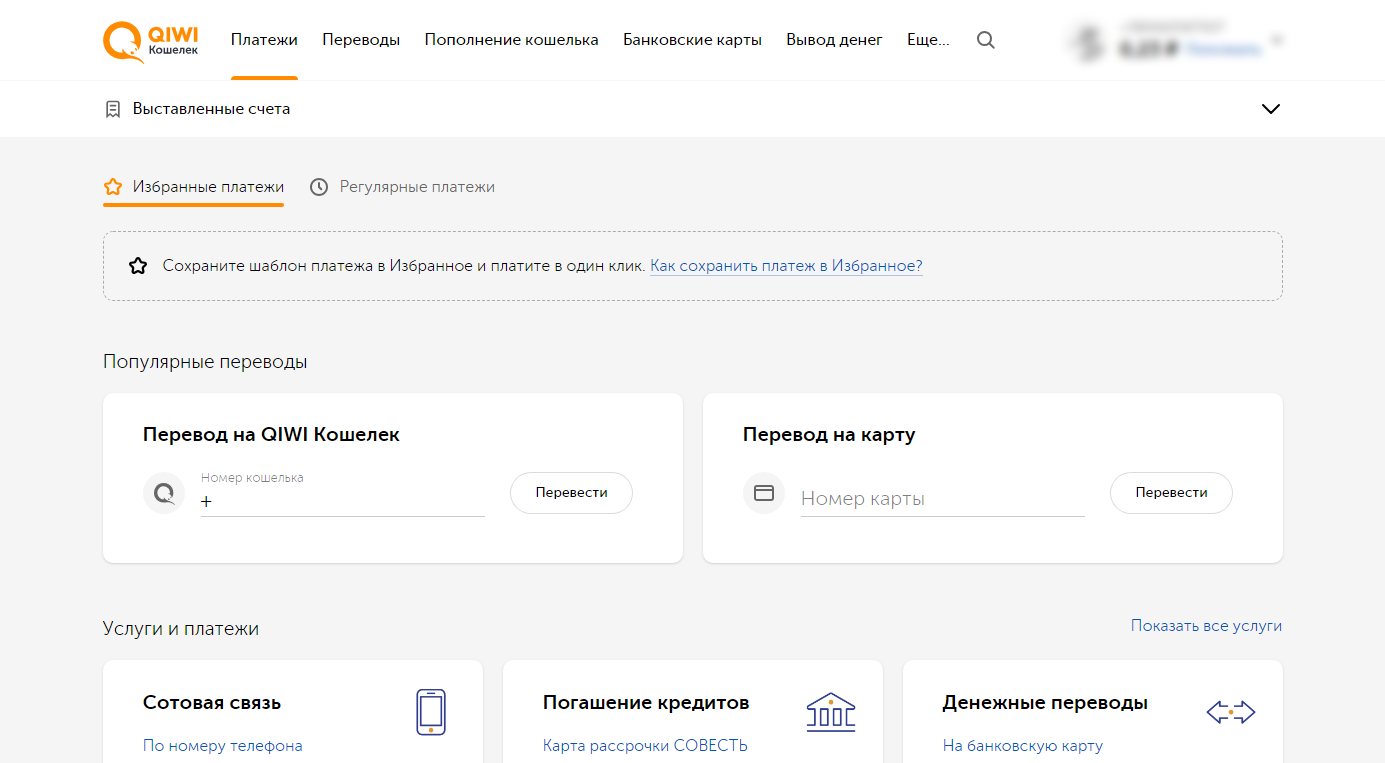
Task: Select the Избранные платежи tab
Action: tap(208, 186)
